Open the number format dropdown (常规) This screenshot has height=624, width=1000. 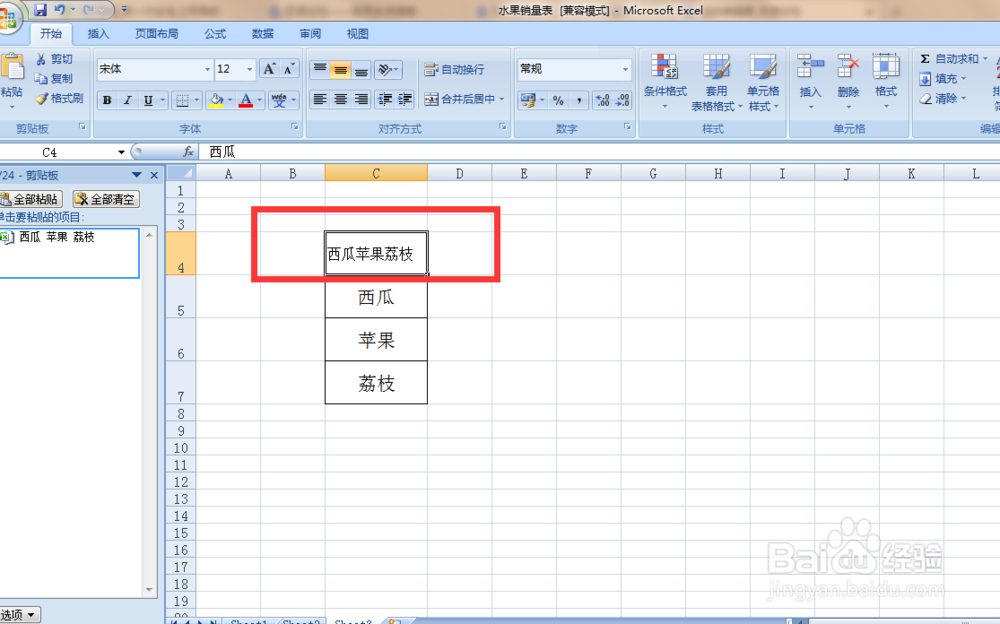click(625, 69)
